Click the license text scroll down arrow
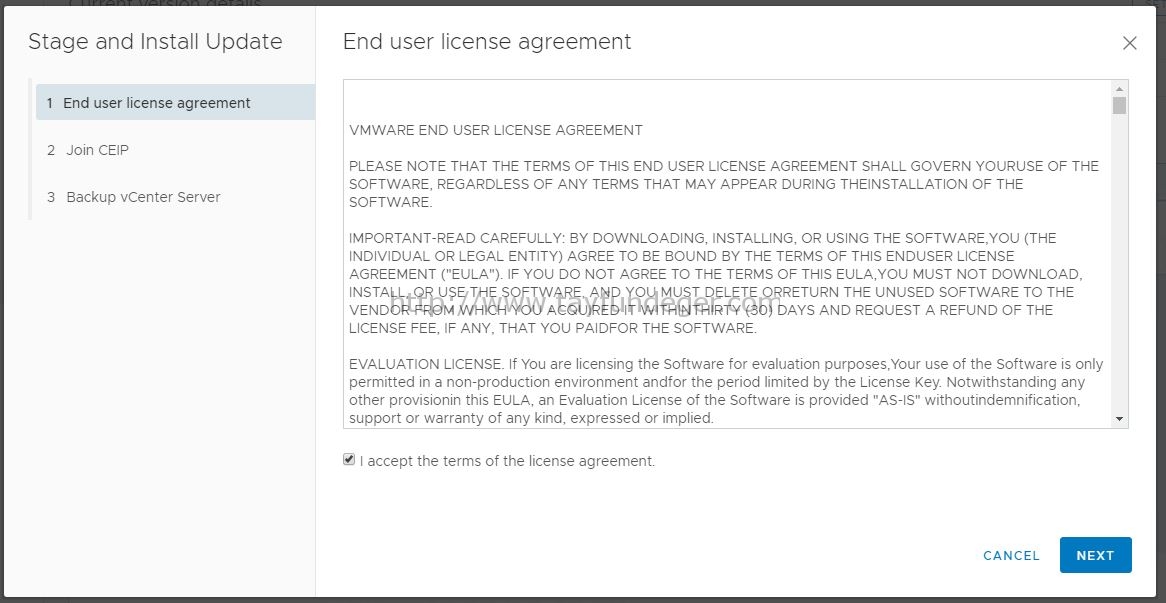The width and height of the screenshot is (1166, 603). click(1119, 419)
